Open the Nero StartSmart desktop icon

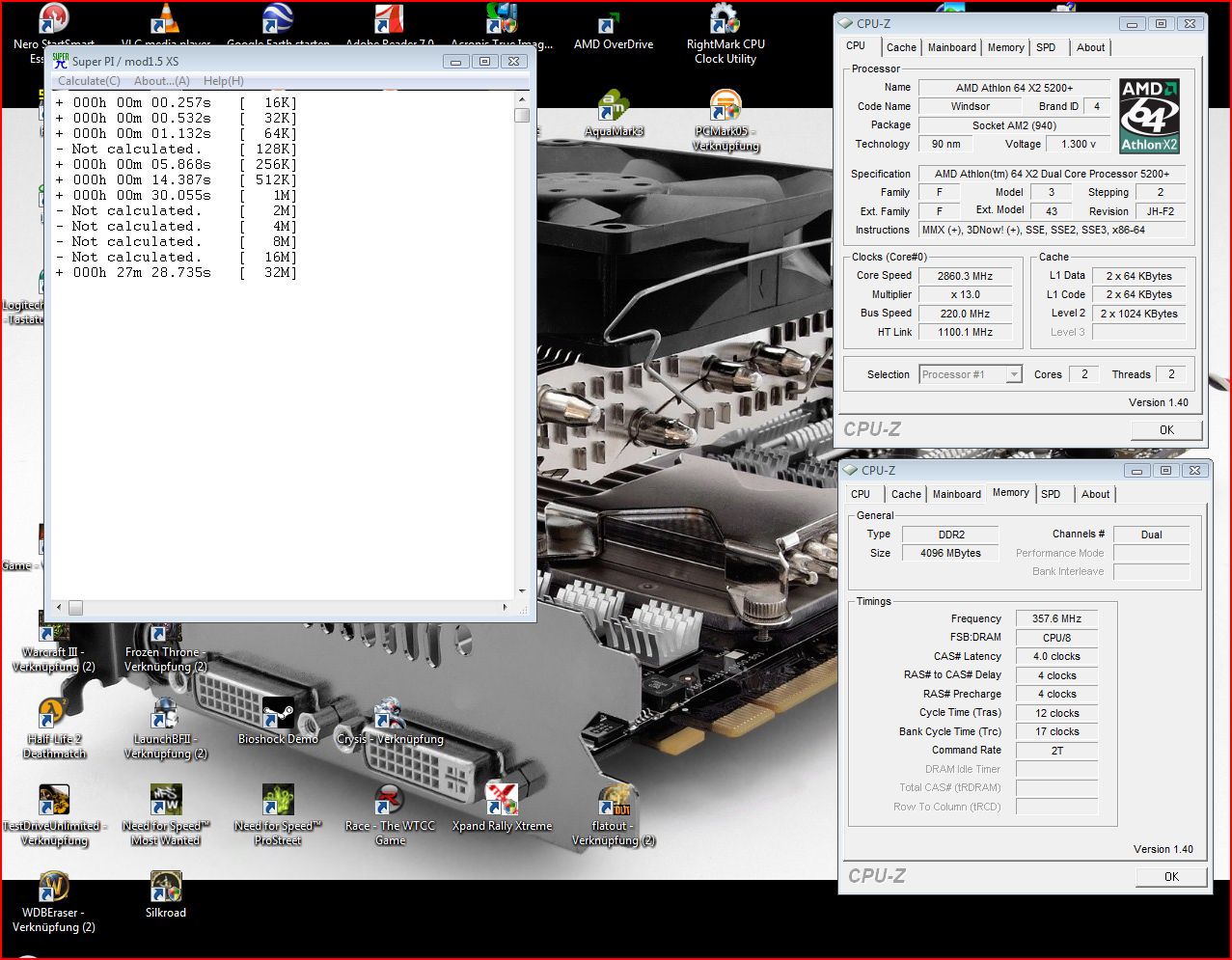[x=54, y=19]
